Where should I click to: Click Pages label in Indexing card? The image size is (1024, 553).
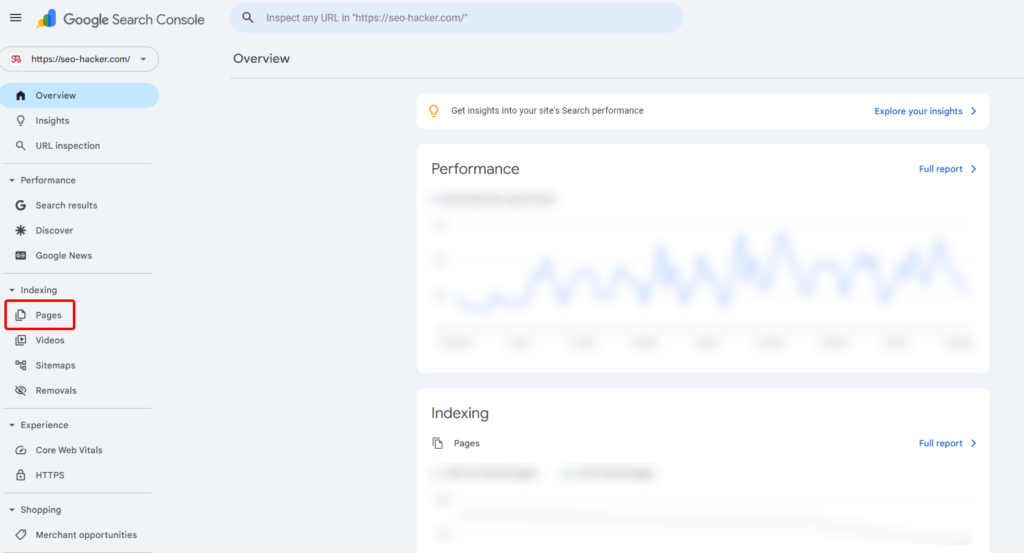pyautogui.click(x=466, y=443)
